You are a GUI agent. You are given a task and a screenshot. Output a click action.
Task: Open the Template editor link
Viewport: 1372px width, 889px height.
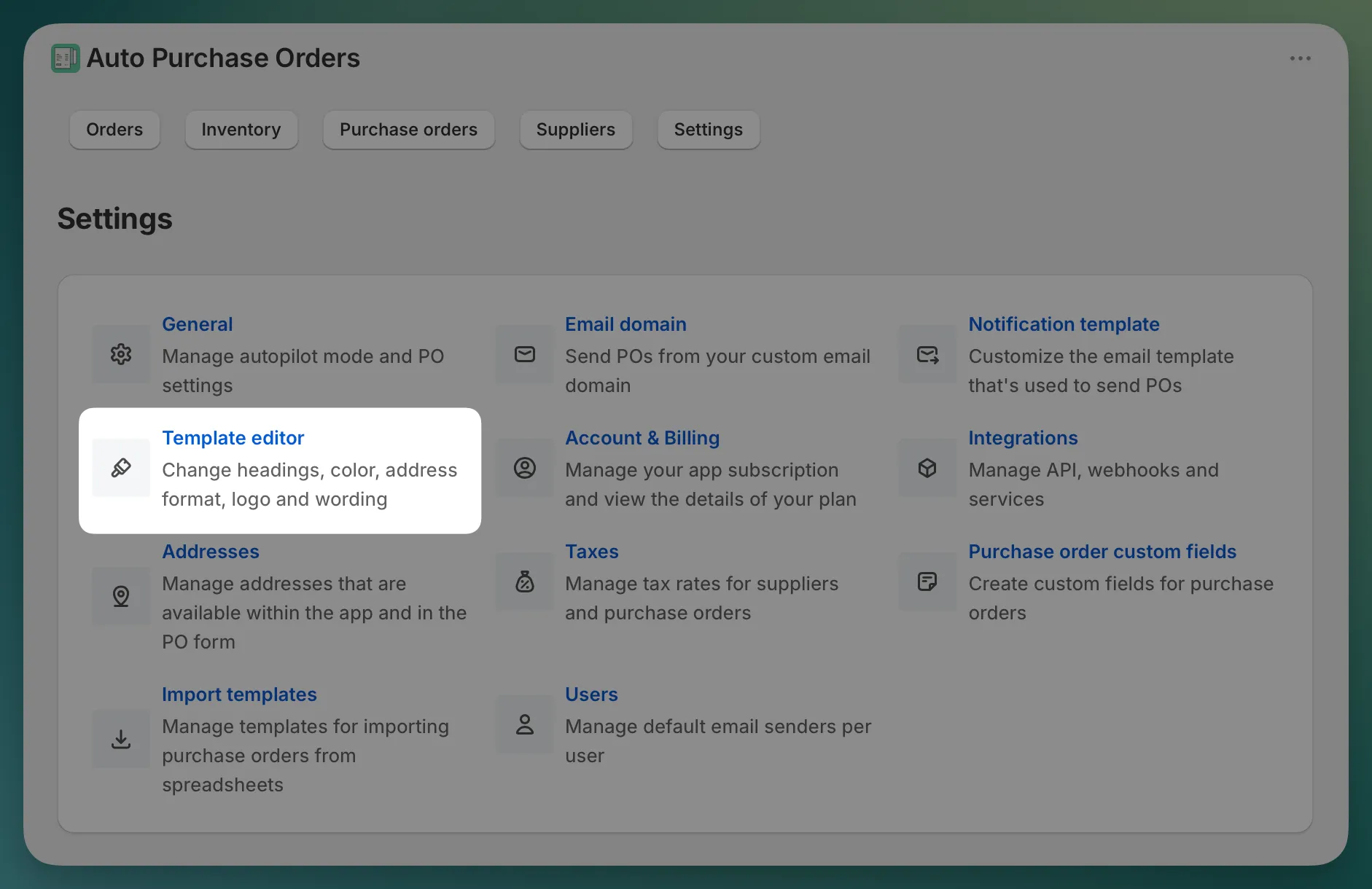[x=233, y=438]
